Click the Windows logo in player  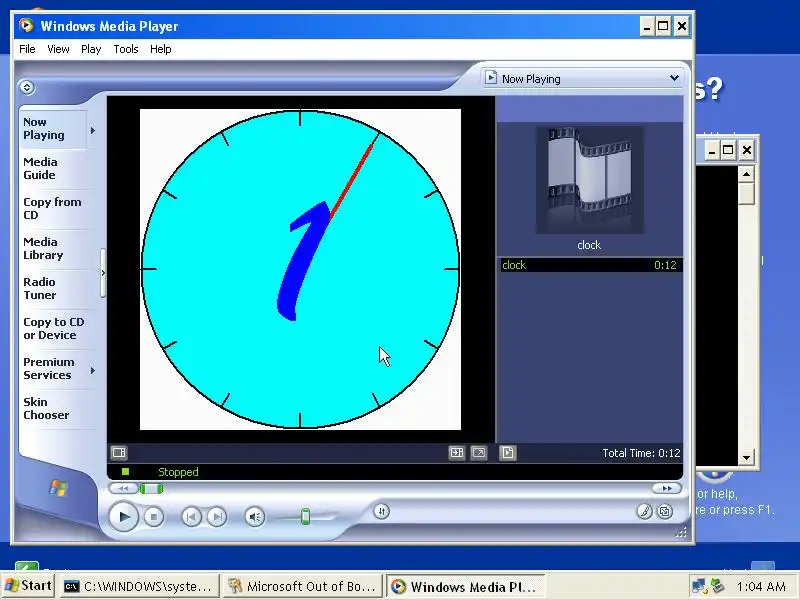(58, 488)
